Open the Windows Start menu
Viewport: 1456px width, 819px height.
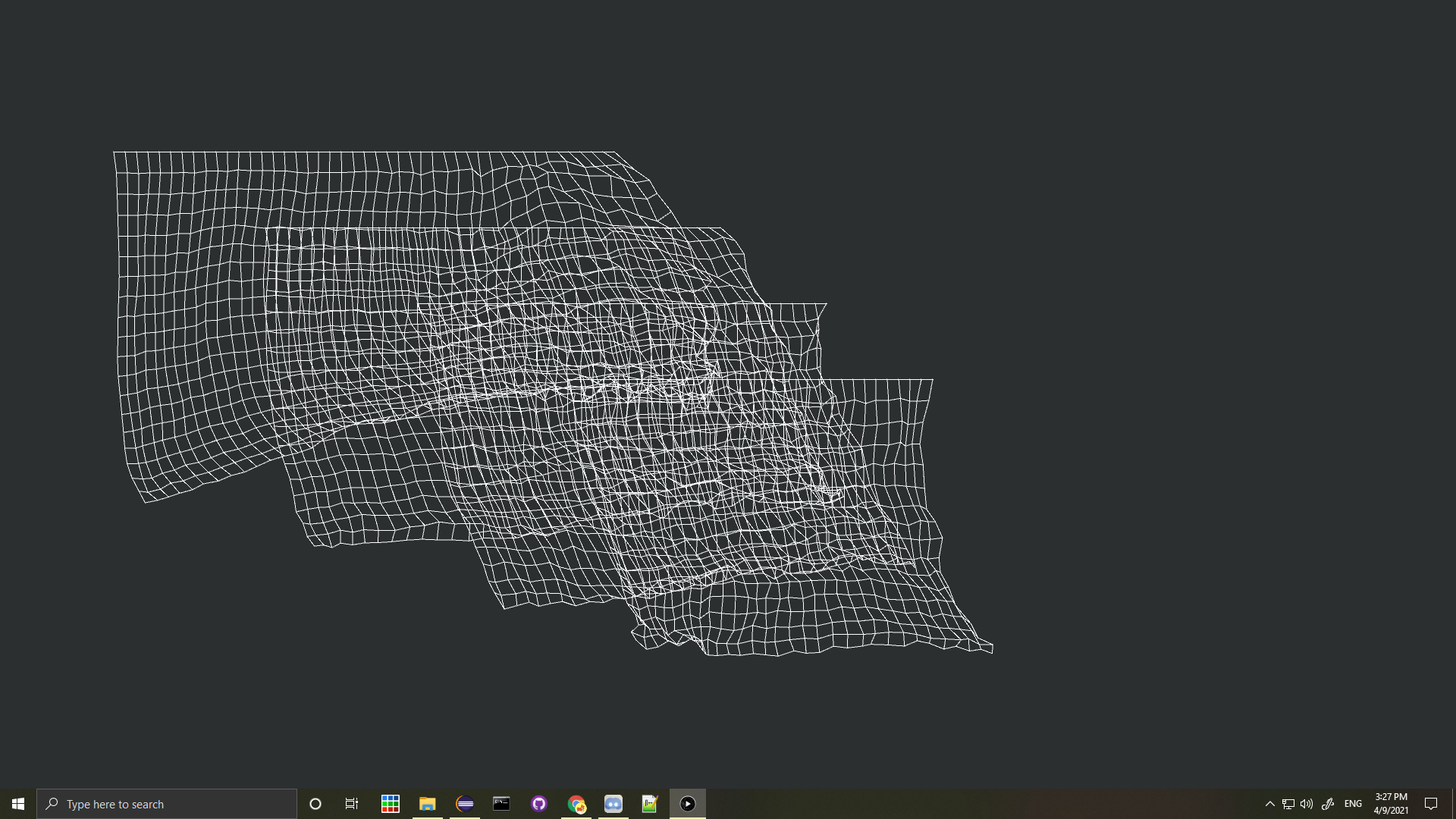point(18,804)
